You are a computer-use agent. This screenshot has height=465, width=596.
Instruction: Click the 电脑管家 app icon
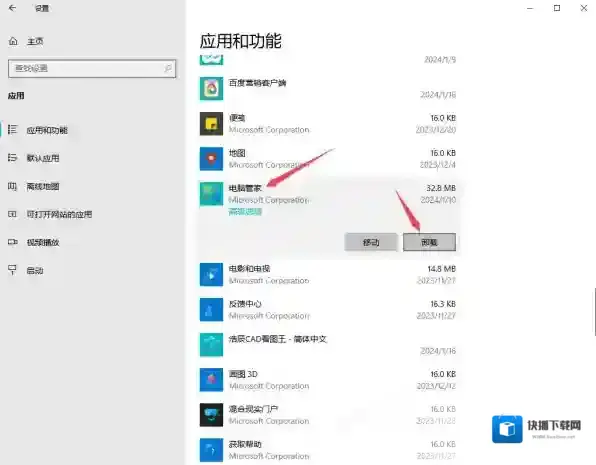pos(211,194)
